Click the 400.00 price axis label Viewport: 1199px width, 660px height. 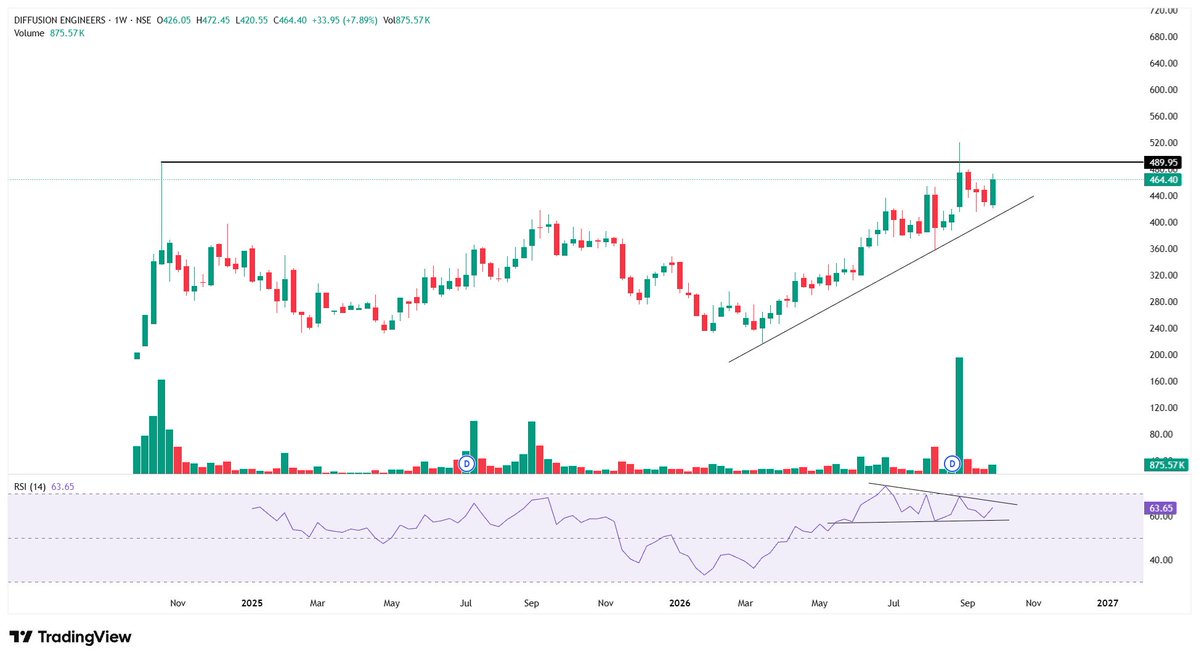tap(1163, 223)
